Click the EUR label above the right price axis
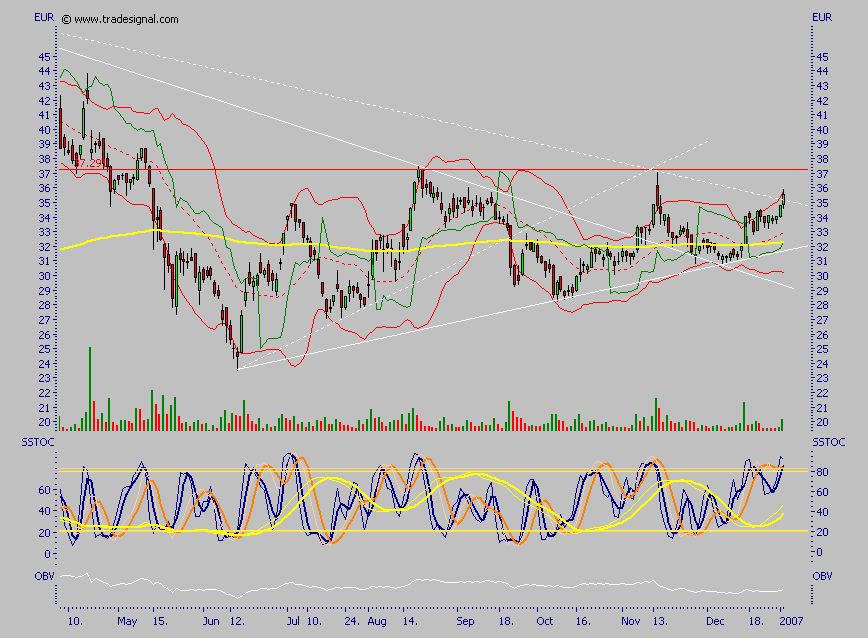This screenshot has width=868, height=638. pos(822,18)
